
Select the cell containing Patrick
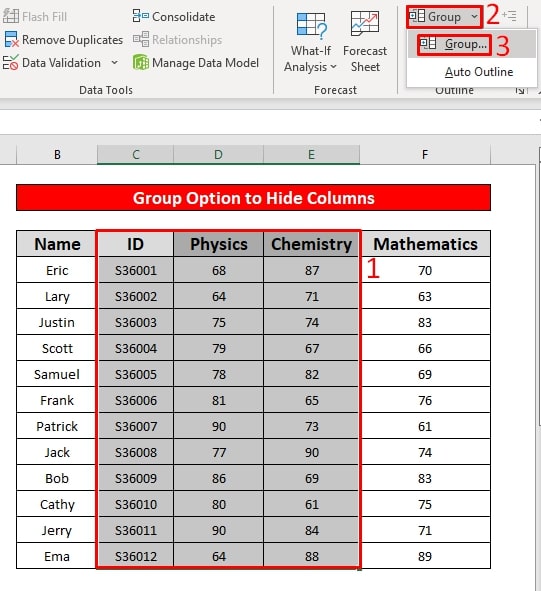57,426
